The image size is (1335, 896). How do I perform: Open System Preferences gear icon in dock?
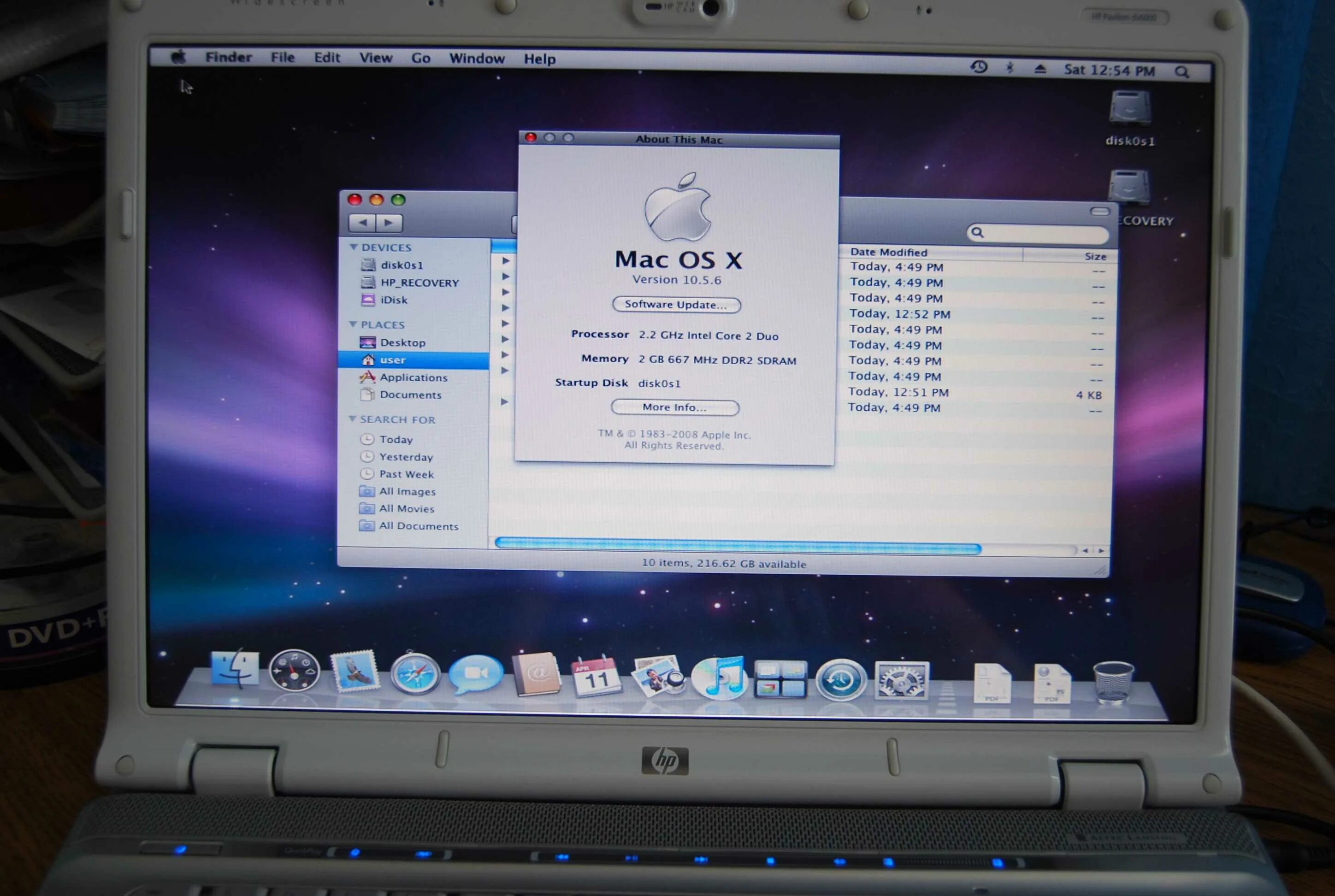901,680
